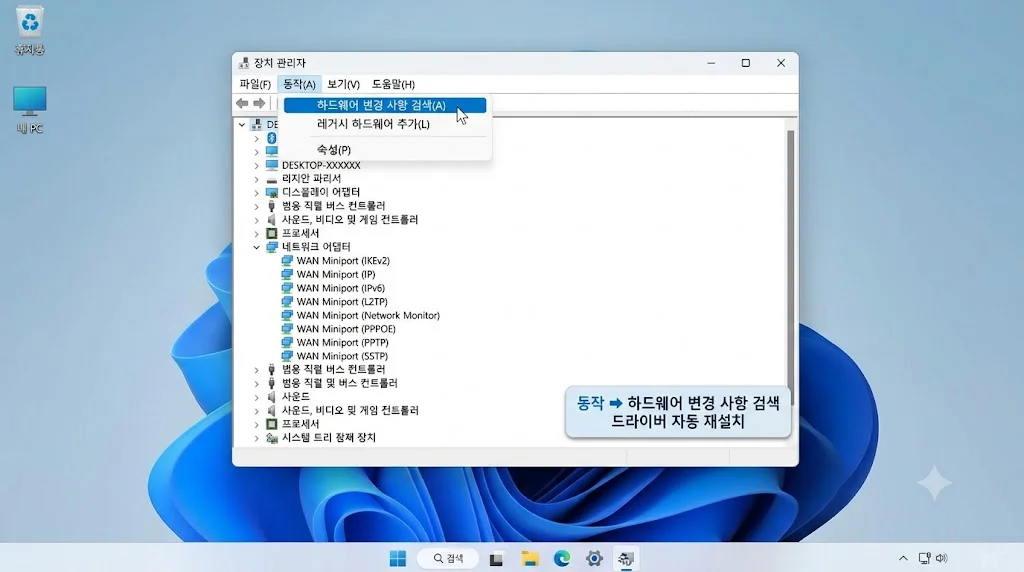
Task: Select the 내 PC desktop icon
Action: click(x=29, y=110)
